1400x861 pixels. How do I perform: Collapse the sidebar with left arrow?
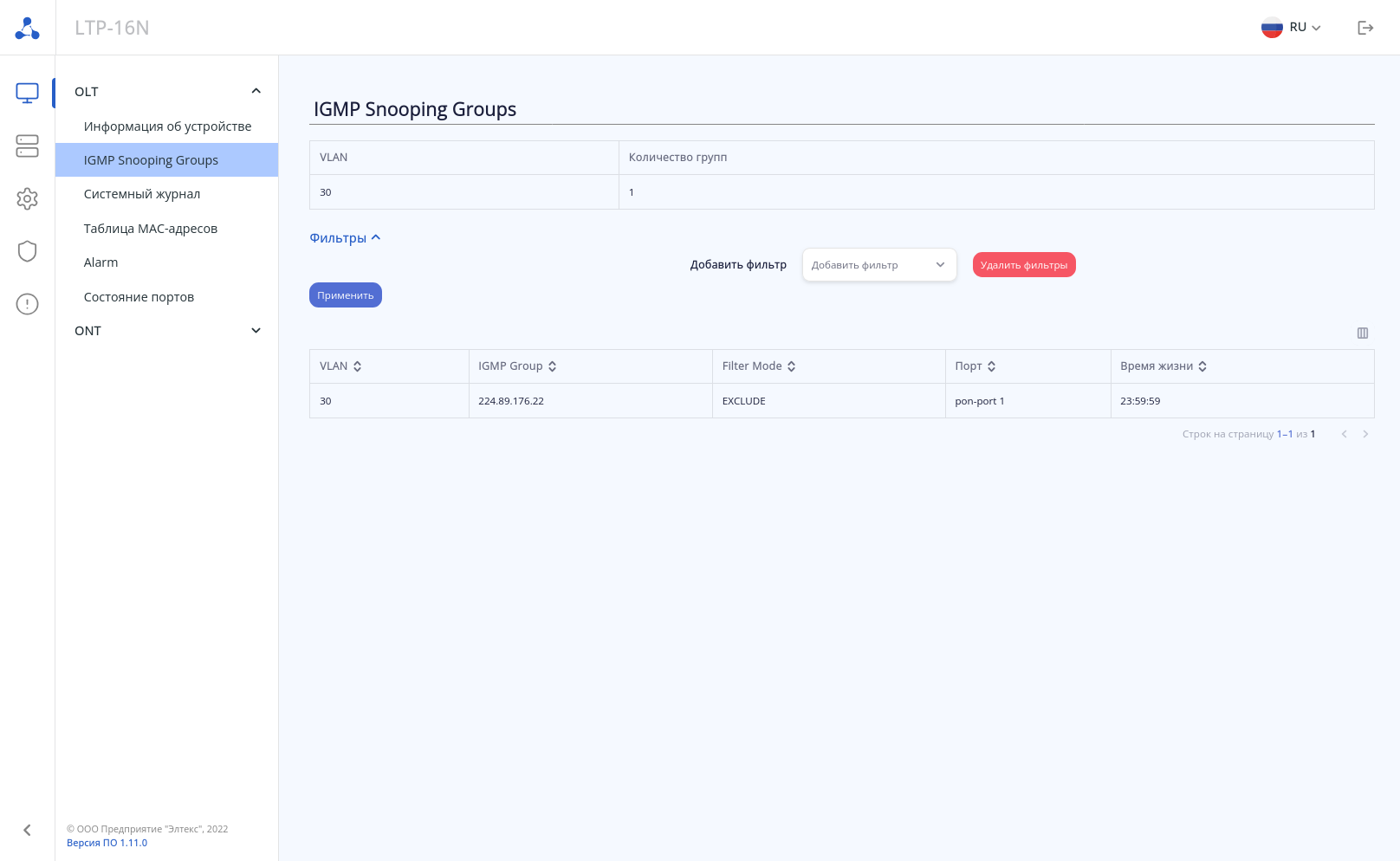pos(27,830)
